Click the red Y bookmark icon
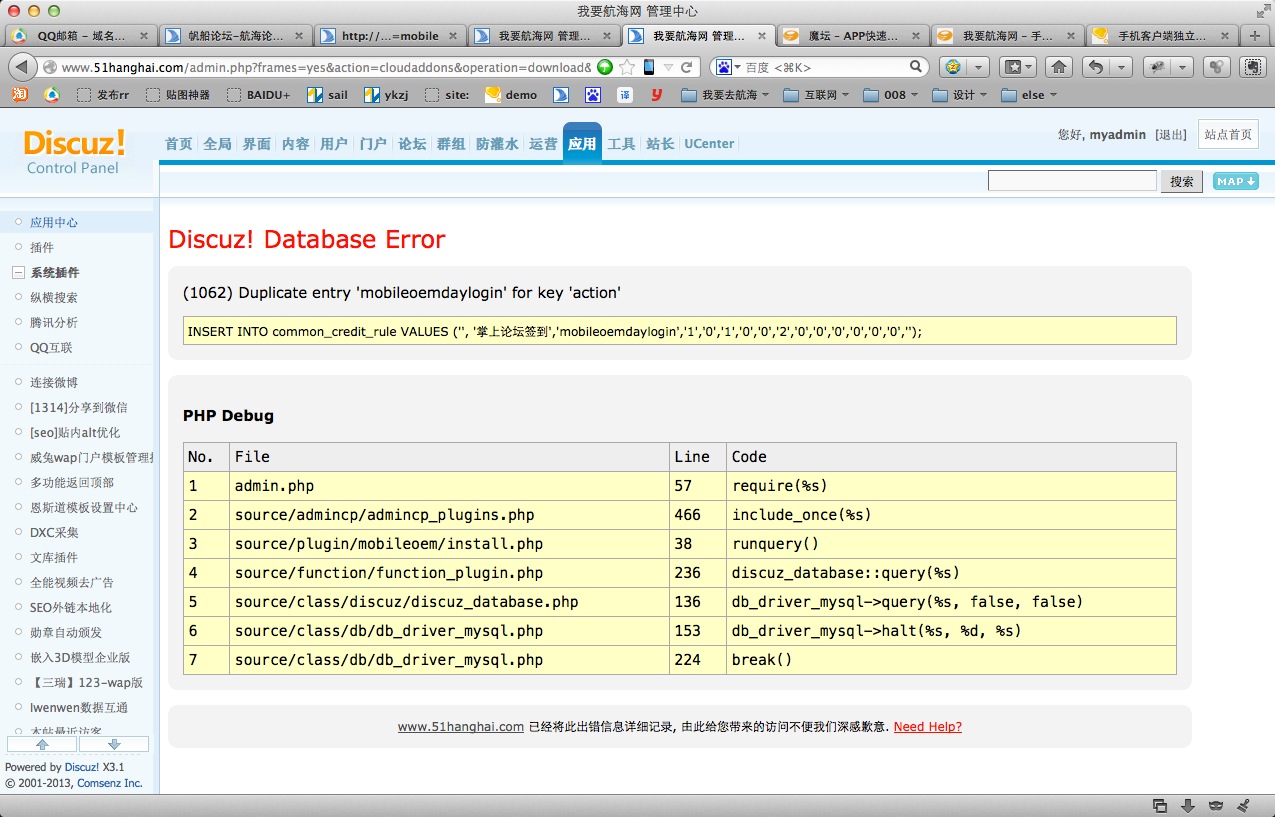 656,95
